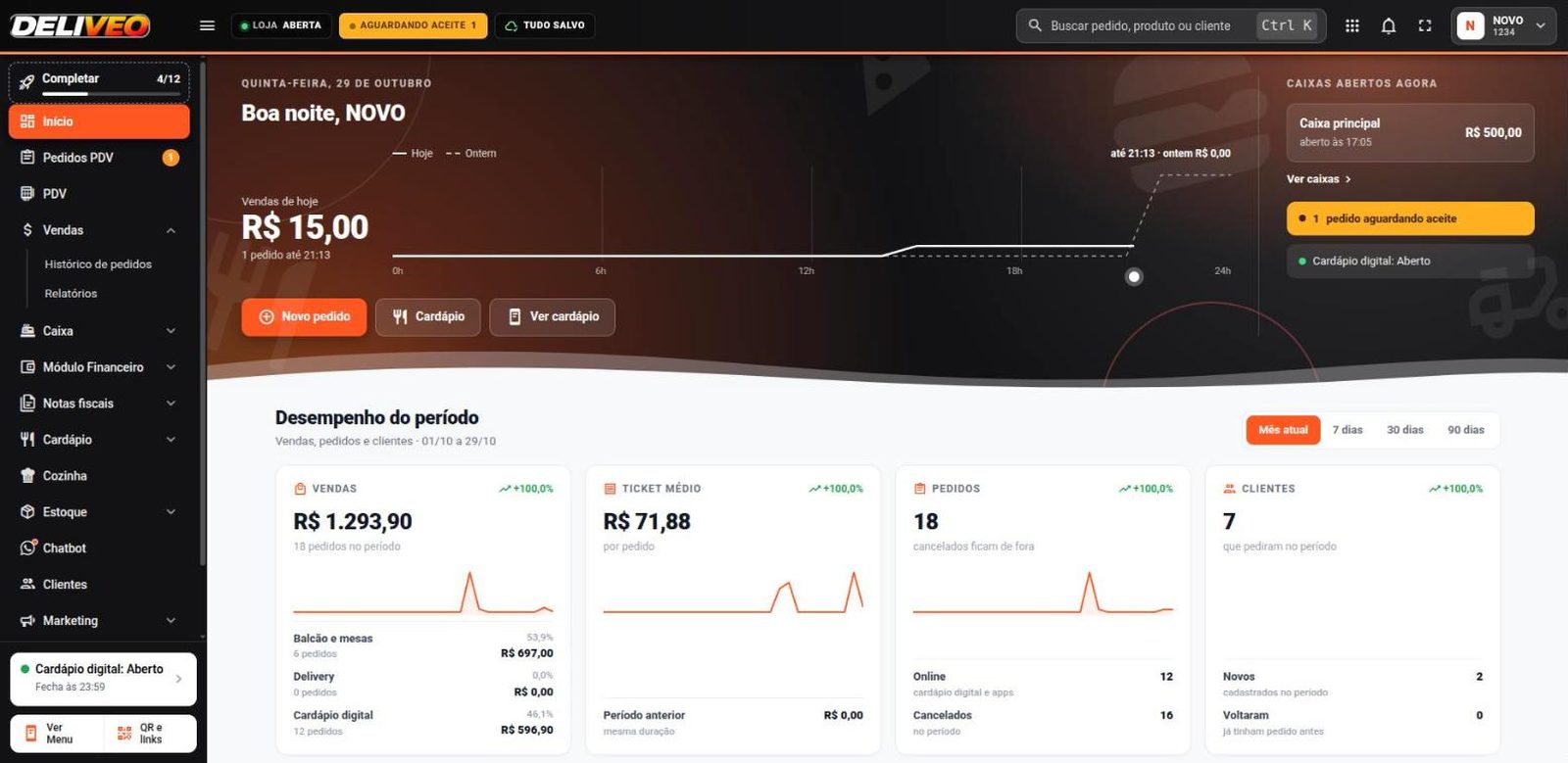
Task: Select the Mês atual period tab
Action: 1283,430
